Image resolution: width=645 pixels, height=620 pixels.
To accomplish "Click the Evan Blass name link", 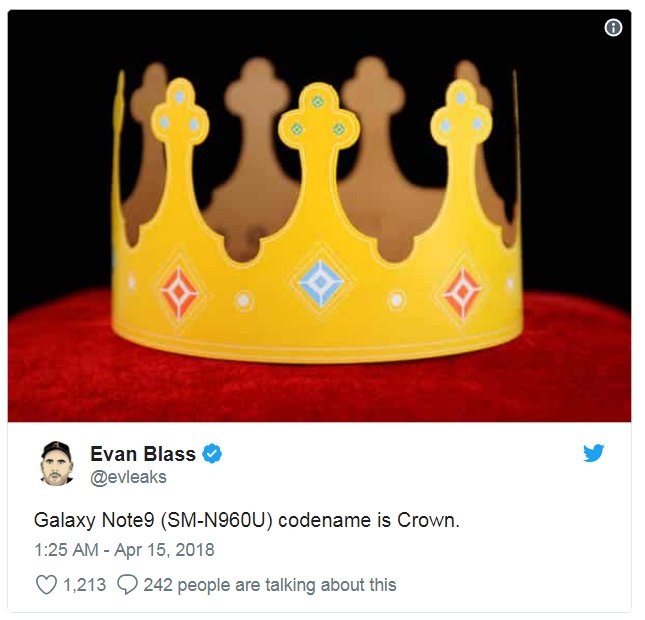I will click(x=143, y=455).
